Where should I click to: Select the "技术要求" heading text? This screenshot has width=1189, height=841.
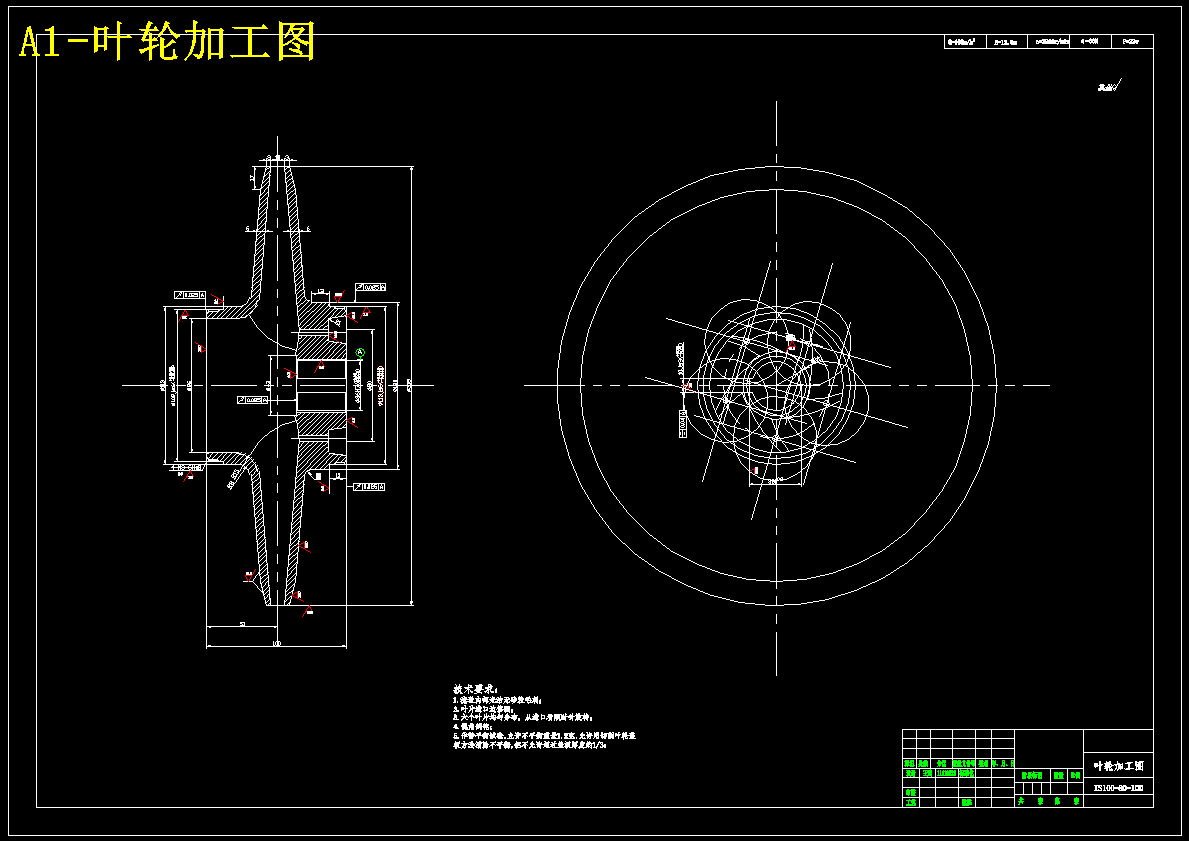pyautogui.click(x=475, y=689)
